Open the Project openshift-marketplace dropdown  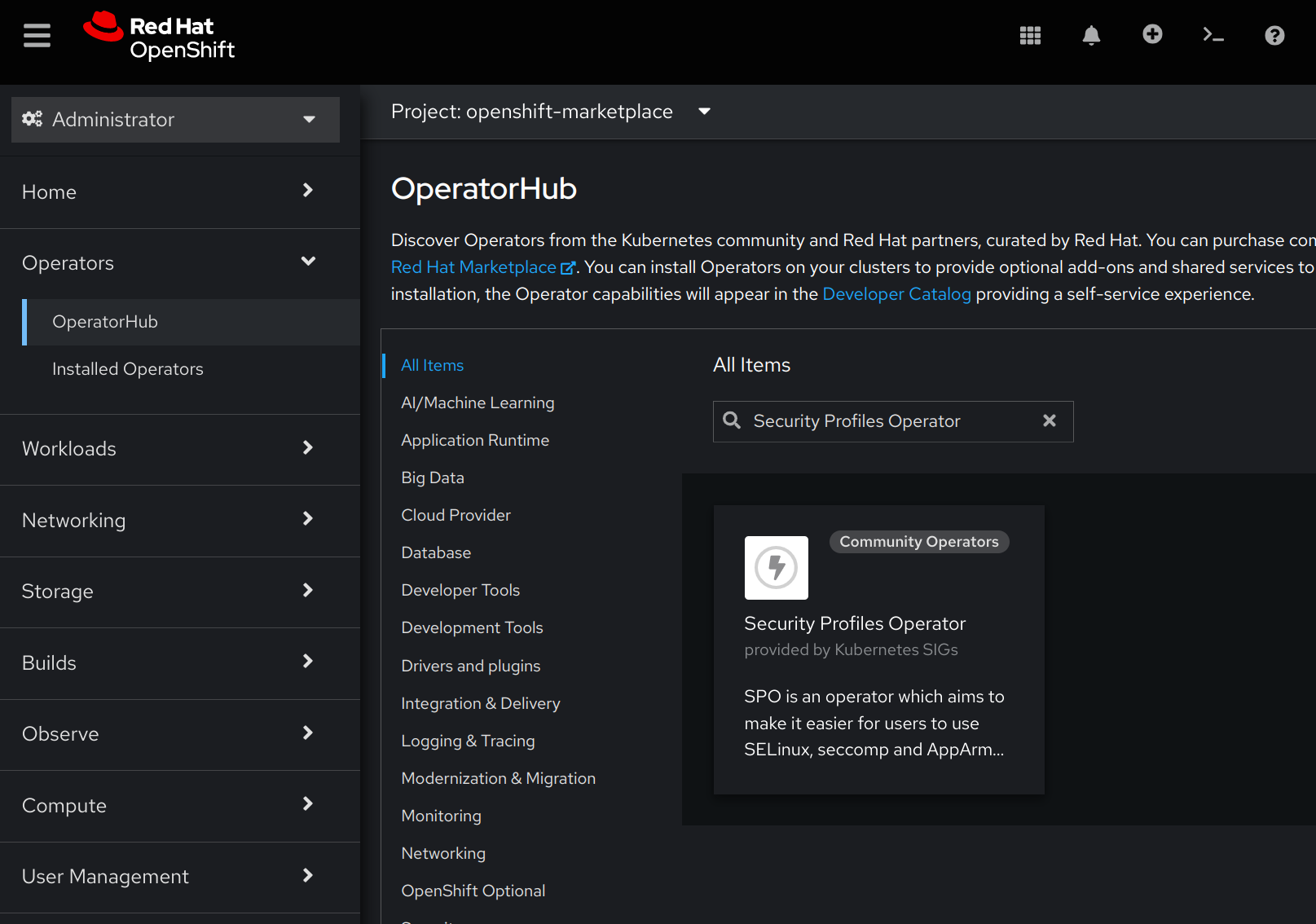[551, 112]
